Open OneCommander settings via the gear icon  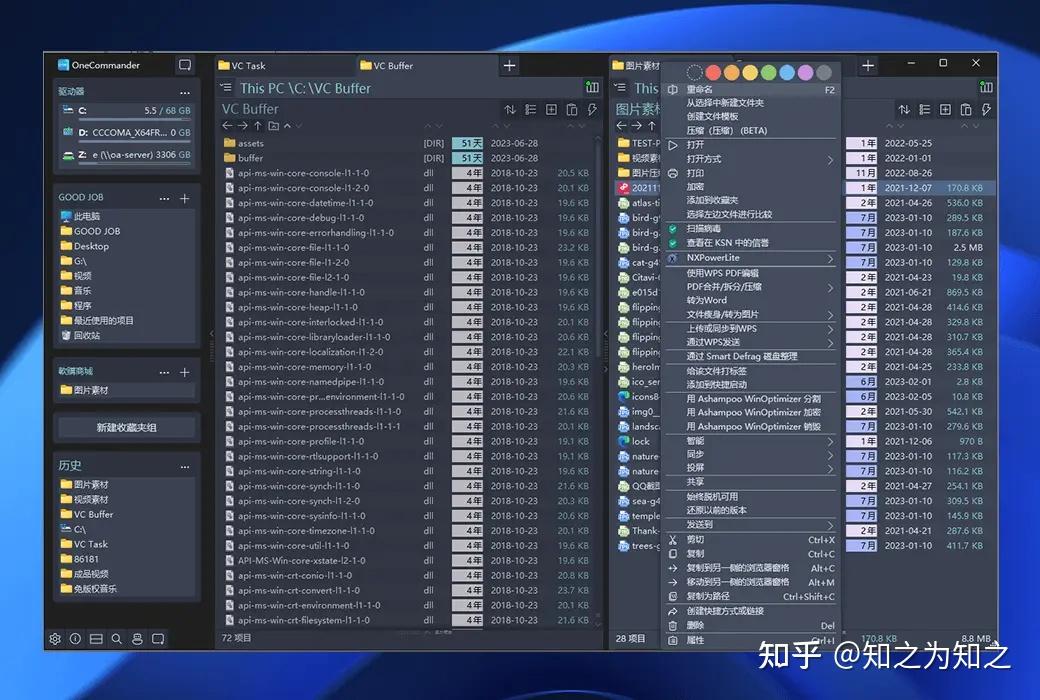[x=55, y=637]
